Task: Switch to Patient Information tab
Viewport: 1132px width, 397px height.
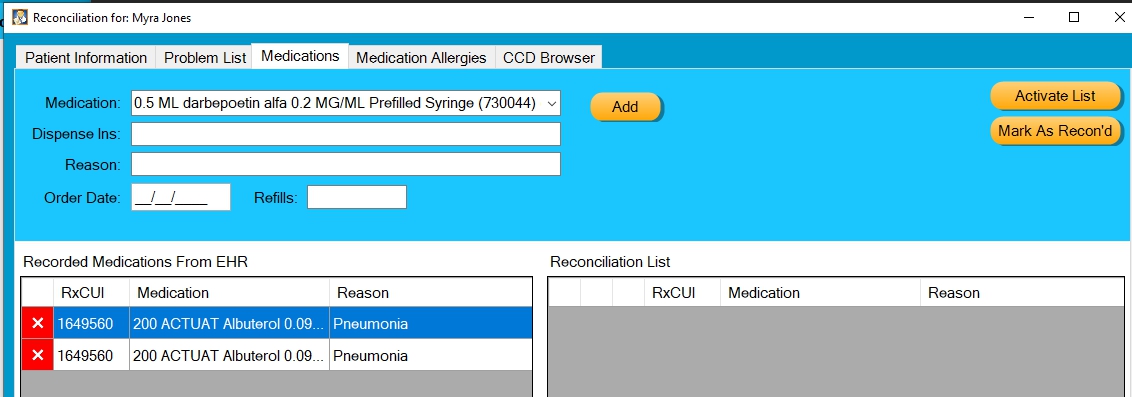Action: pyautogui.click(x=86, y=58)
